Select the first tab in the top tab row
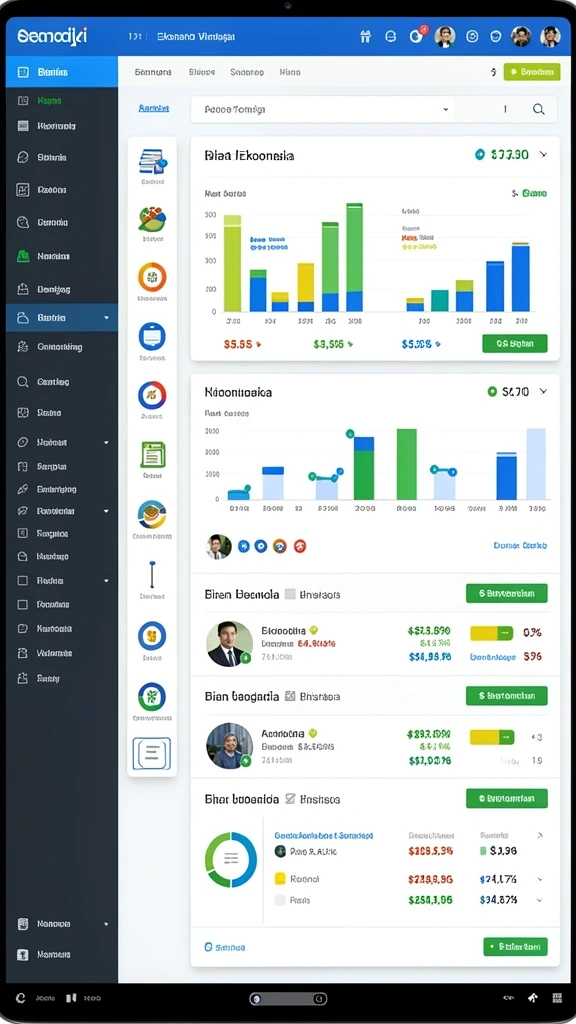Image resolution: width=576 pixels, height=1024 pixels. pos(153,72)
